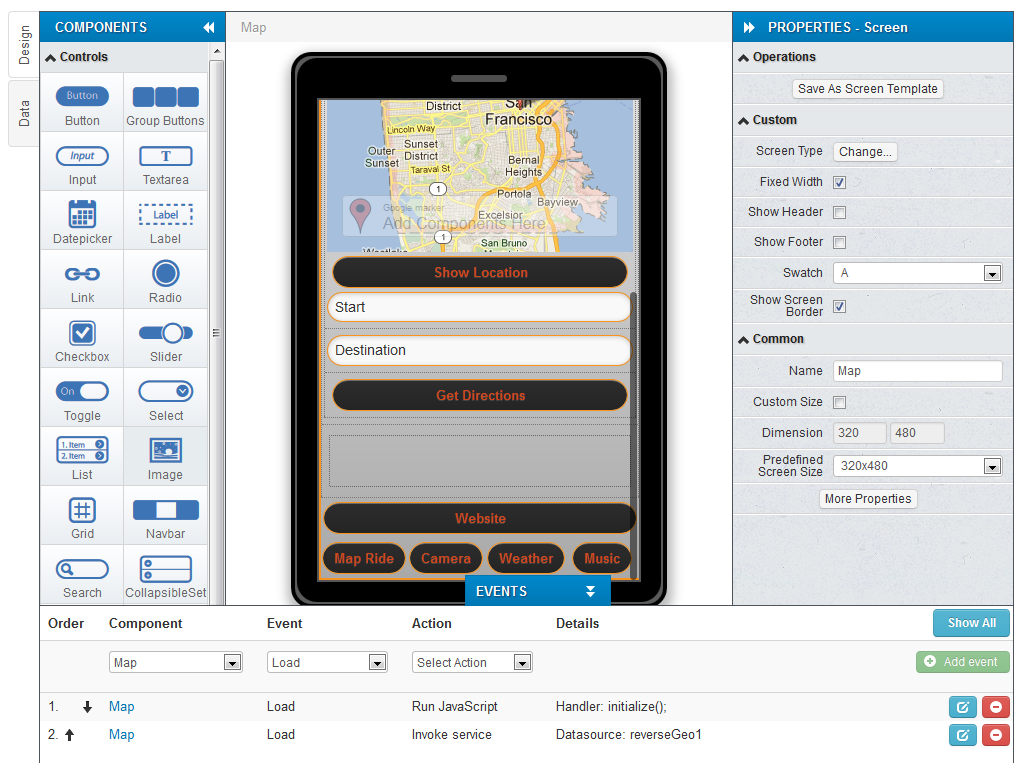This screenshot has width=1014, height=763.
Task: Delete the reverseGeo1 Invoke service event
Action: (995, 735)
